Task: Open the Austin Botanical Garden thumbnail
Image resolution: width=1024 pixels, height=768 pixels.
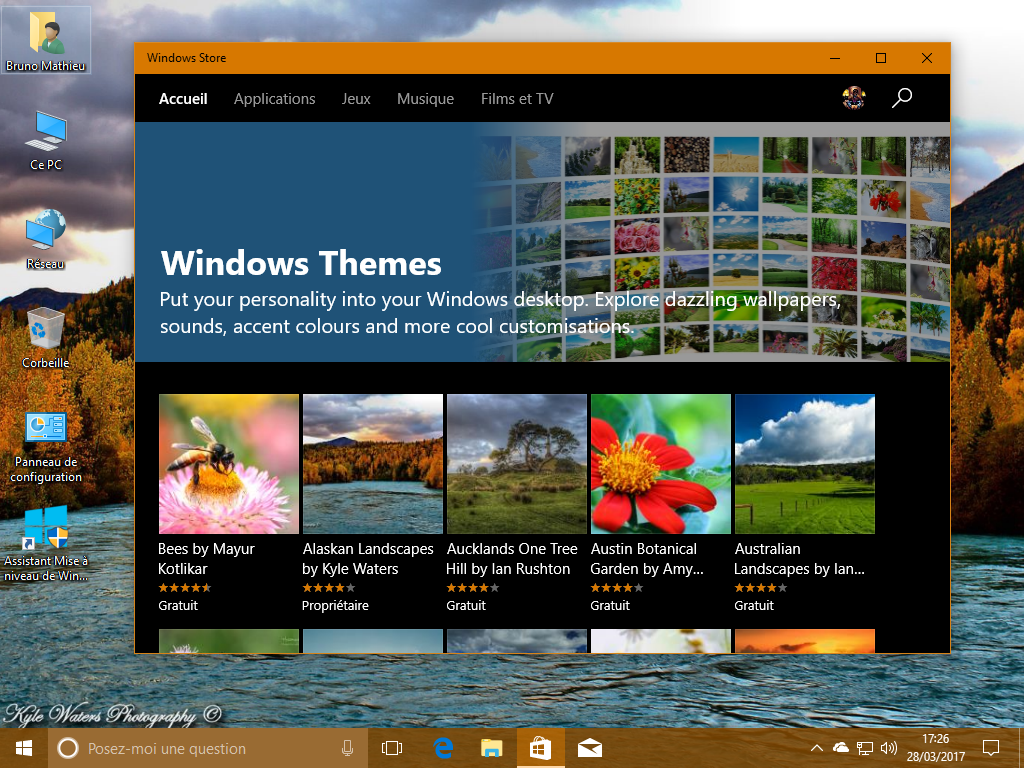Action: point(661,464)
